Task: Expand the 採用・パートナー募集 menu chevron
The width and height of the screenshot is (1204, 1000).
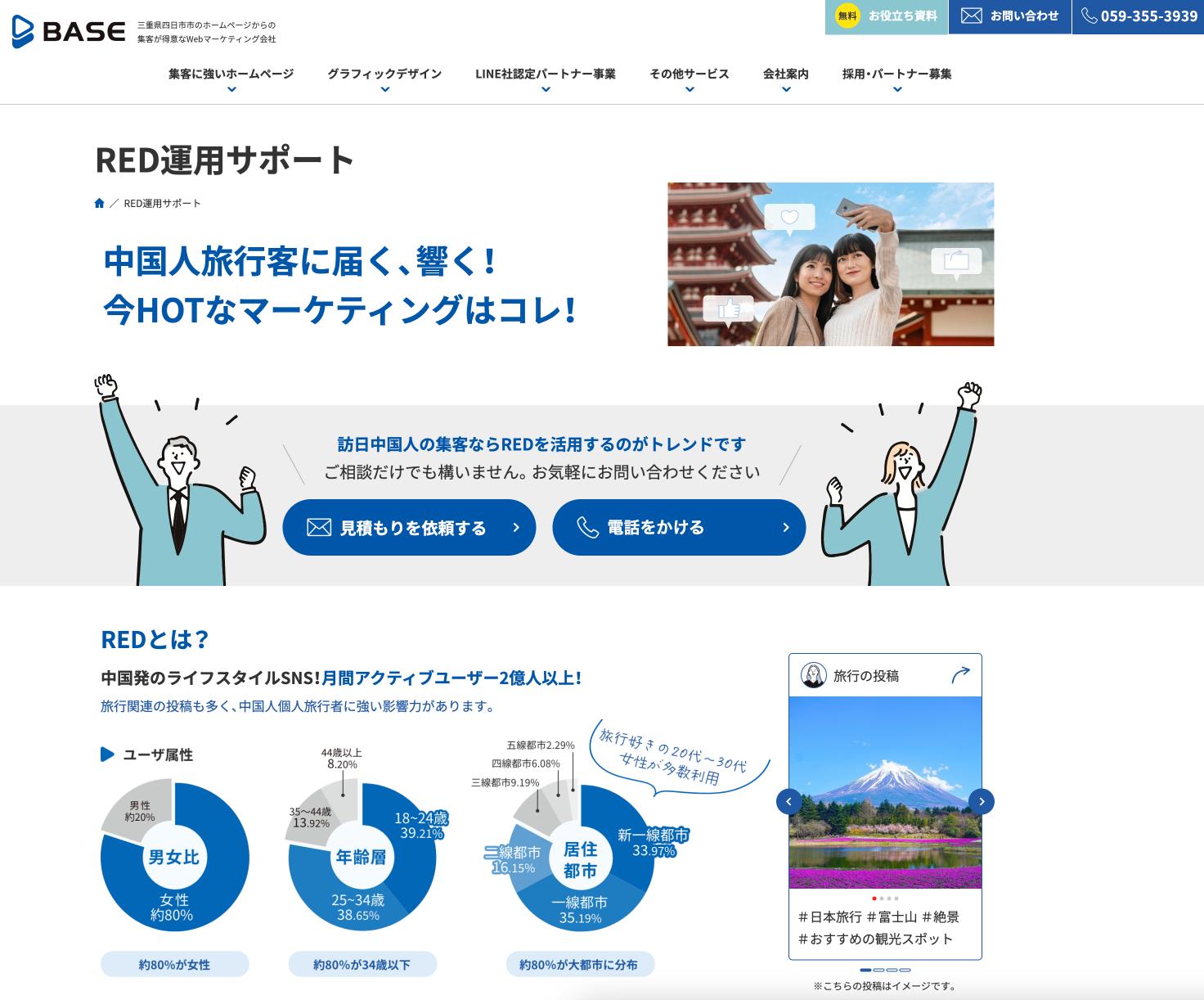Action: 897,89
